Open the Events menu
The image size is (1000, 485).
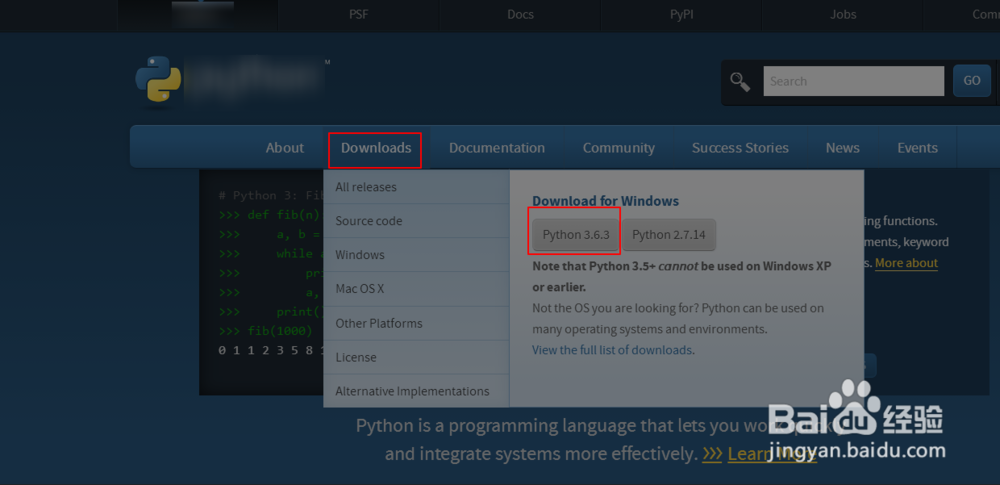point(917,147)
